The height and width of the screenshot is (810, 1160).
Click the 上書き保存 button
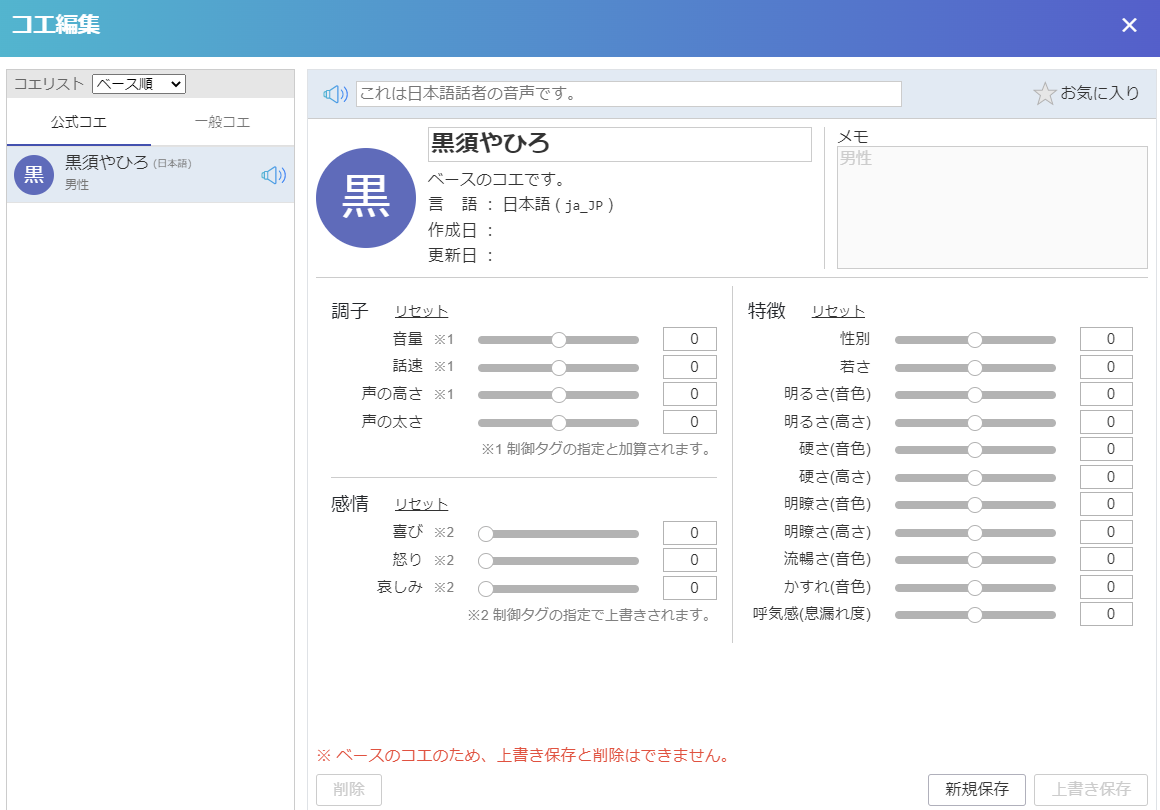coord(1091,789)
